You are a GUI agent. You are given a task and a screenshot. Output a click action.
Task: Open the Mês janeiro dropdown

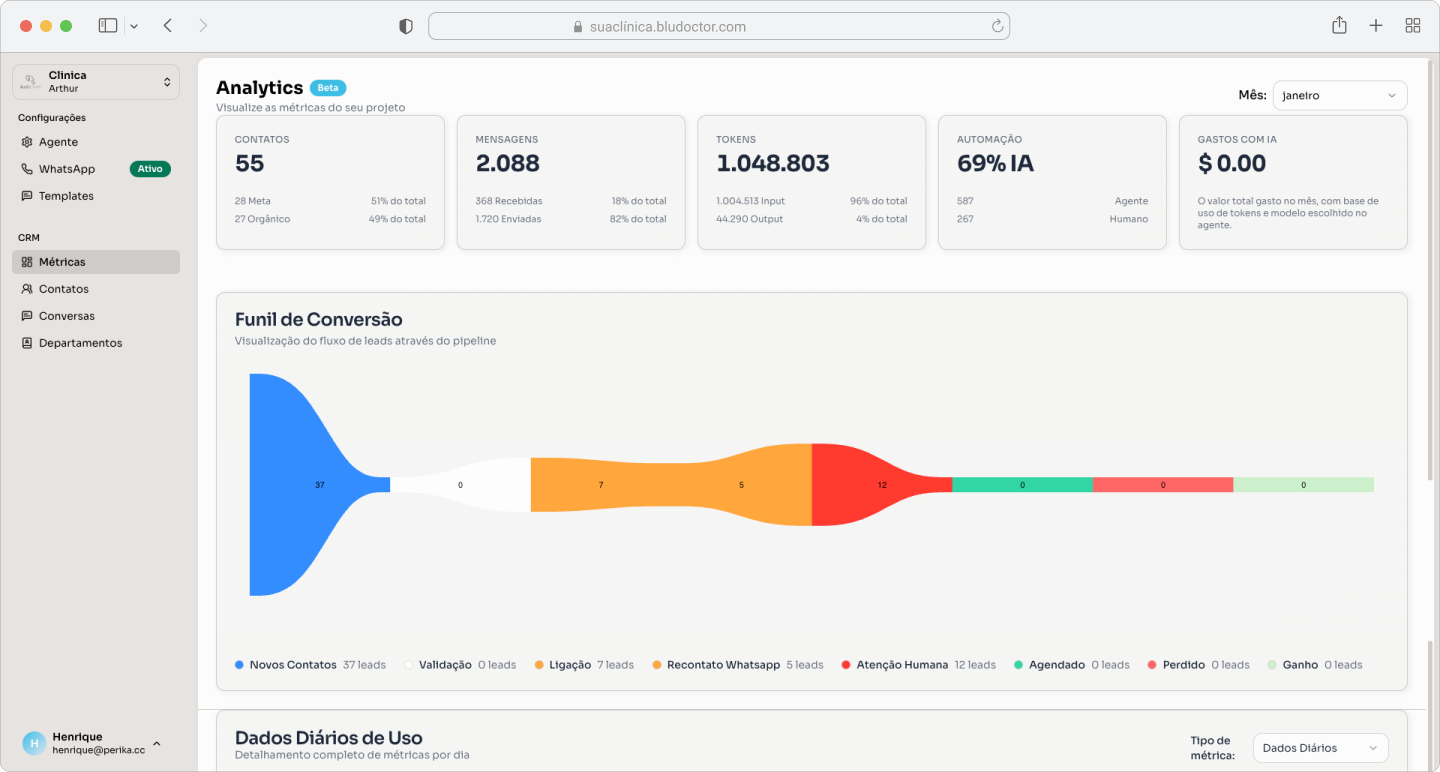[1339, 96]
